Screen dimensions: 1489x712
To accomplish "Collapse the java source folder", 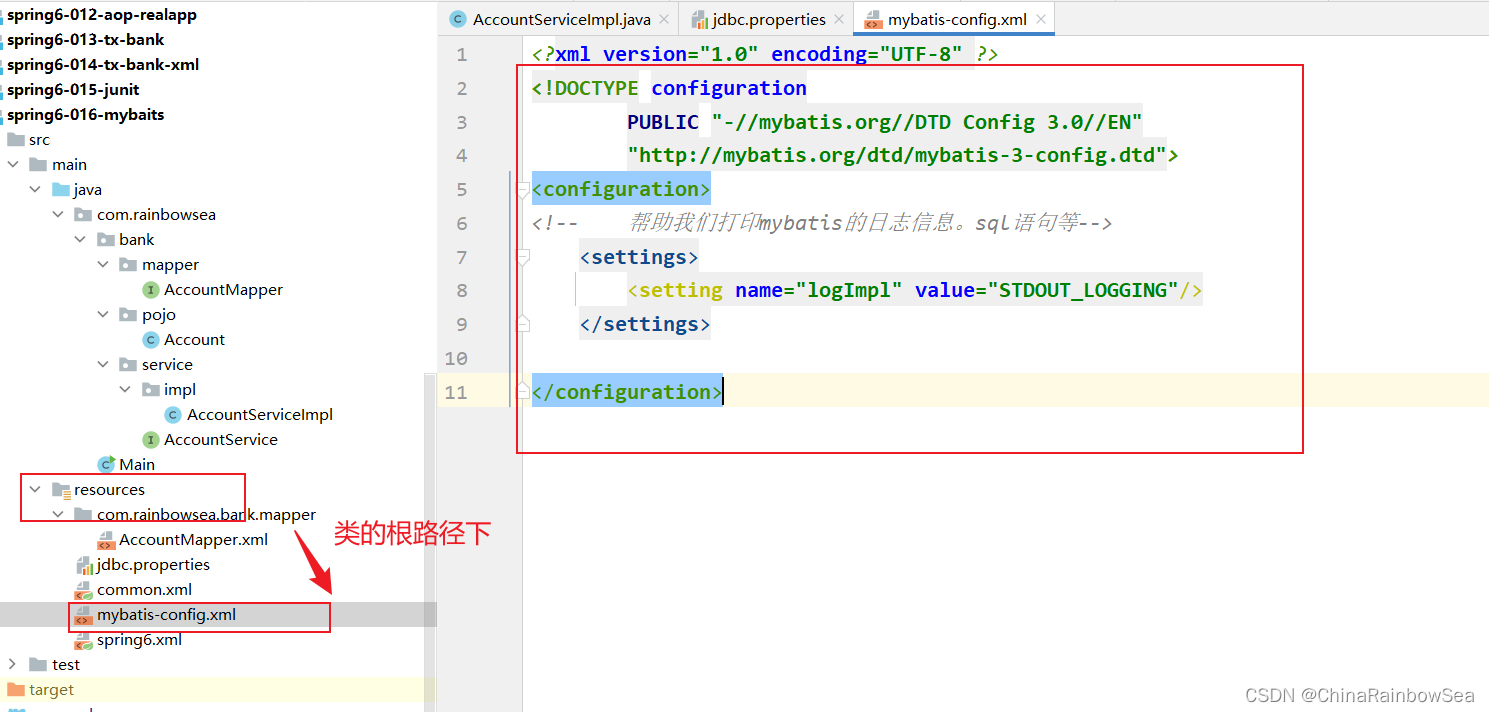I will 35,190.
